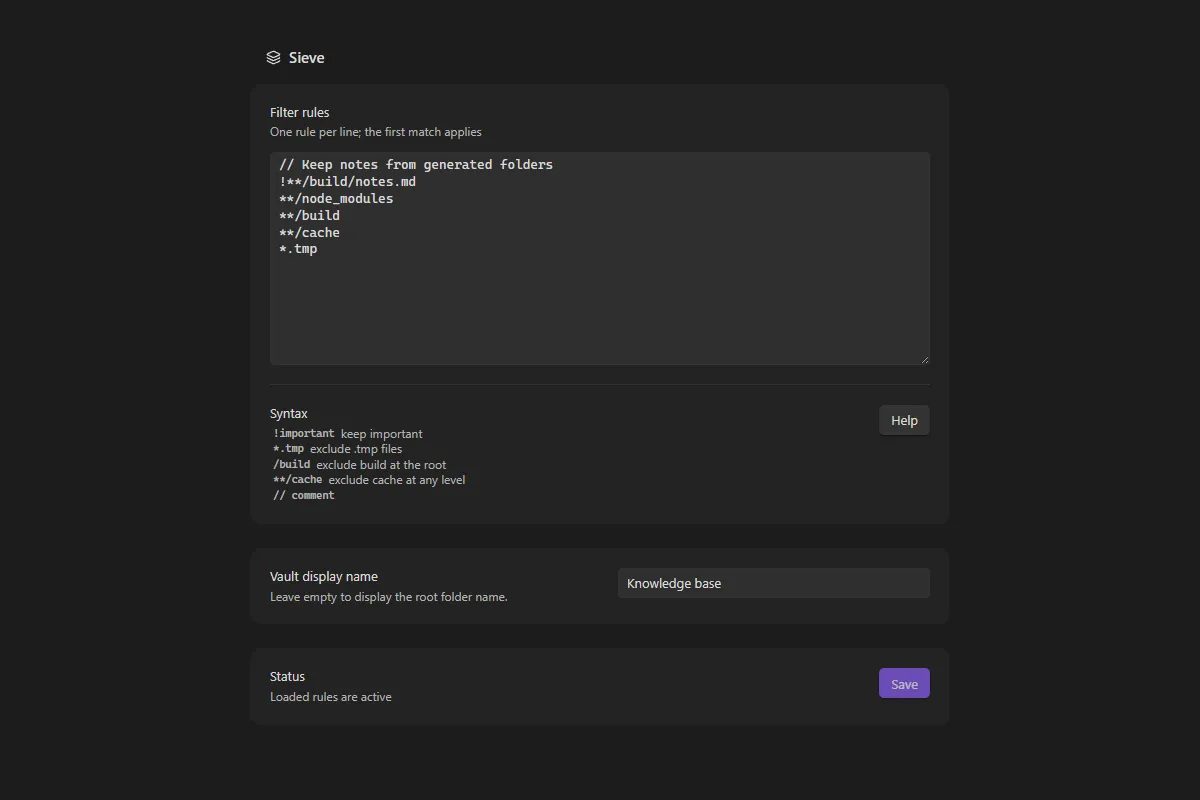The image size is (1200, 800).
Task: Grab the text area resize handle
Action: click(x=924, y=359)
